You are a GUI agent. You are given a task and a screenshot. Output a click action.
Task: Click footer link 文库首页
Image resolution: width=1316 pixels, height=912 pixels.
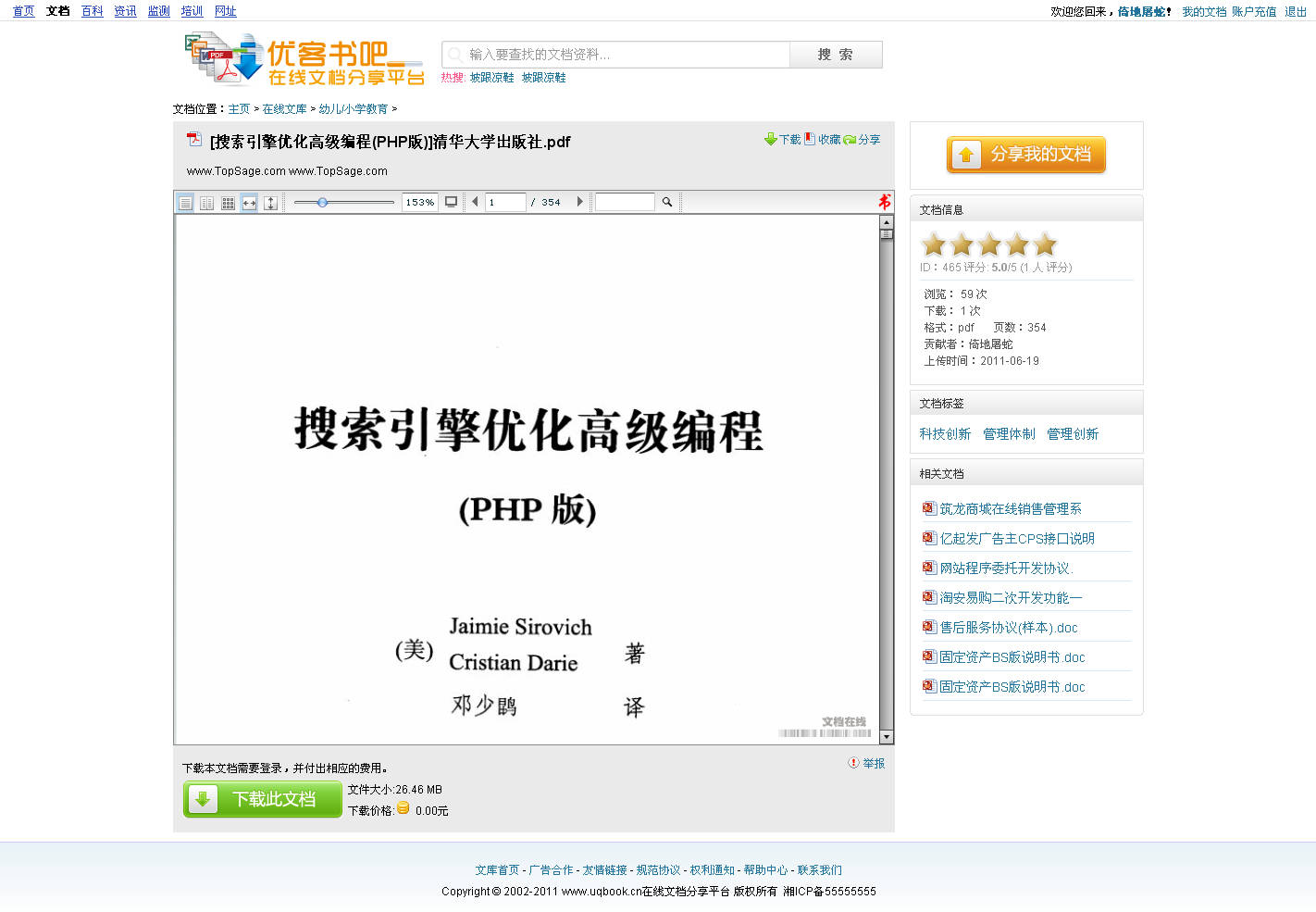click(x=498, y=870)
